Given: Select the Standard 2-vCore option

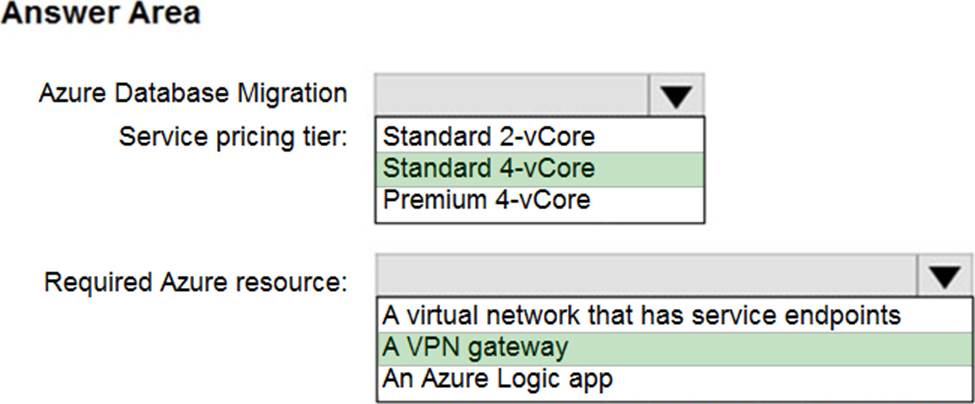Looking at the screenshot, I should [x=489, y=134].
